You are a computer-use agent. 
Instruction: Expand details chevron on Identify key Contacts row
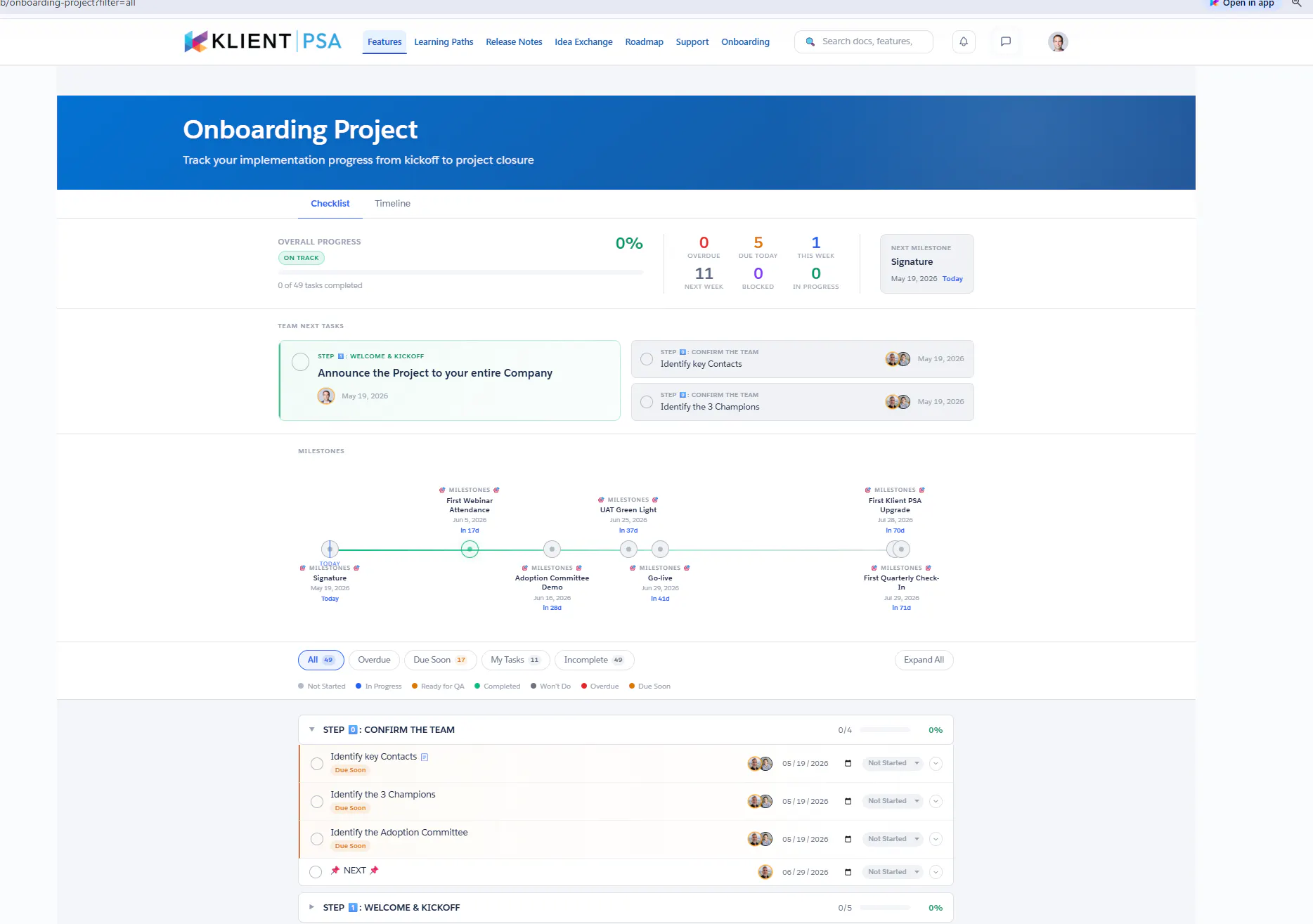pyautogui.click(x=936, y=763)
